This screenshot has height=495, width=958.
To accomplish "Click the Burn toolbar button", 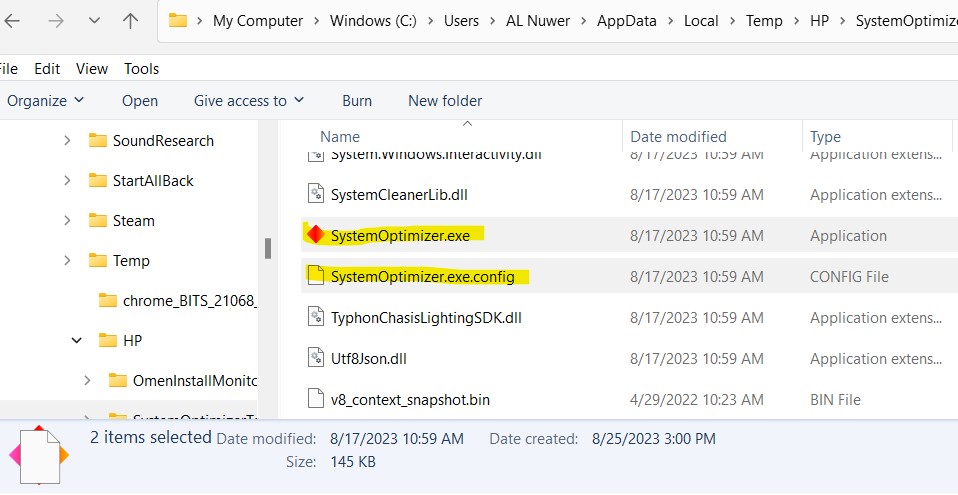I will coord(357,101).
